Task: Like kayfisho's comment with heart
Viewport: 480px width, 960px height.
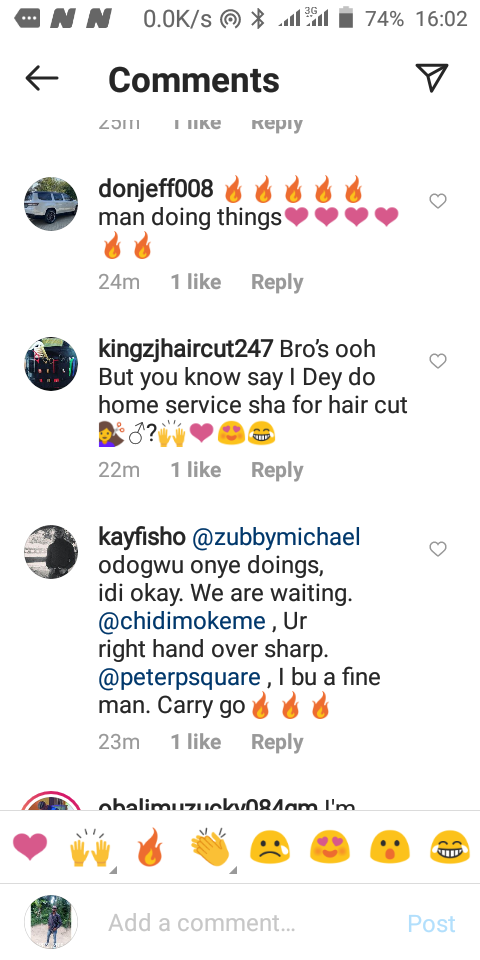Action: (x=438, y=549)
